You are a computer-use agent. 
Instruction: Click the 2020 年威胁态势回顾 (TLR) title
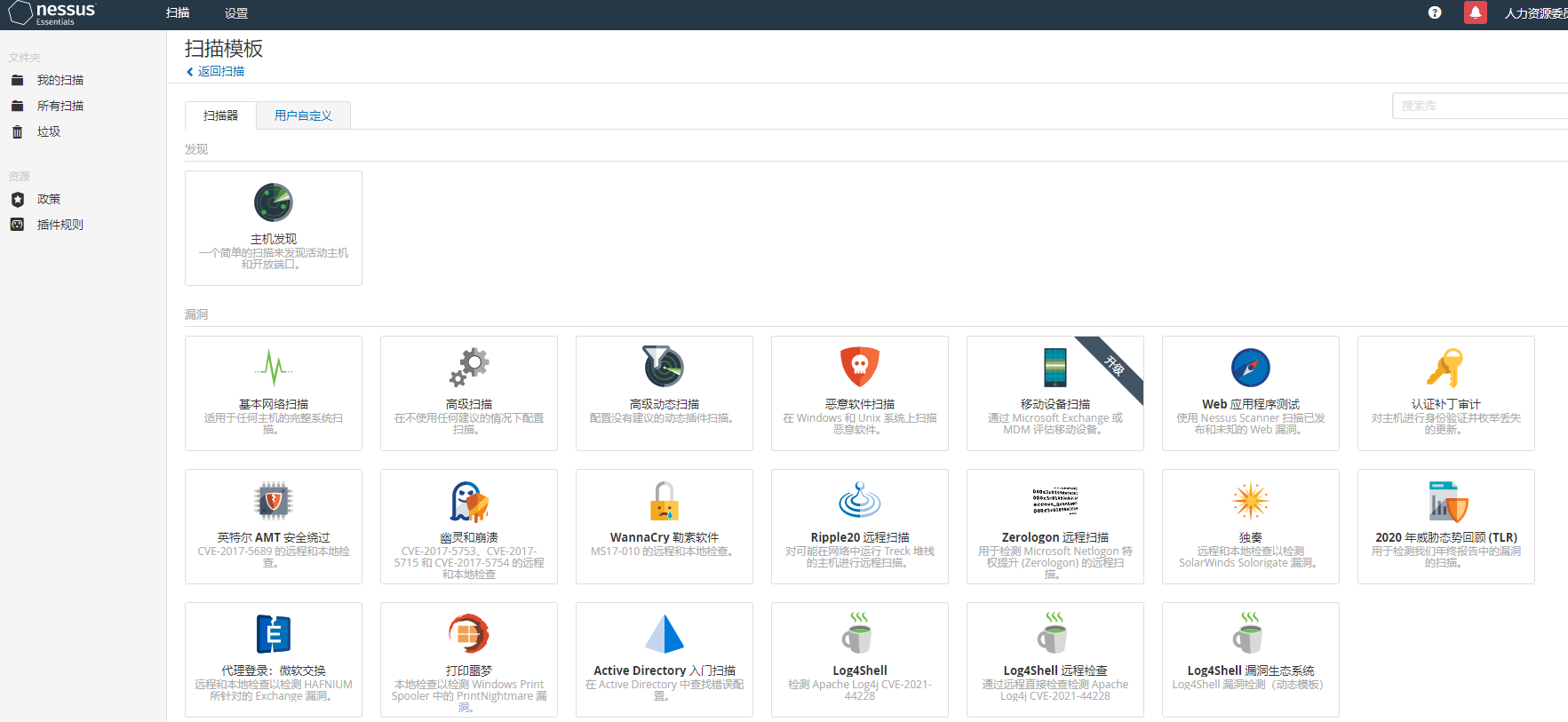point(1446,537)
